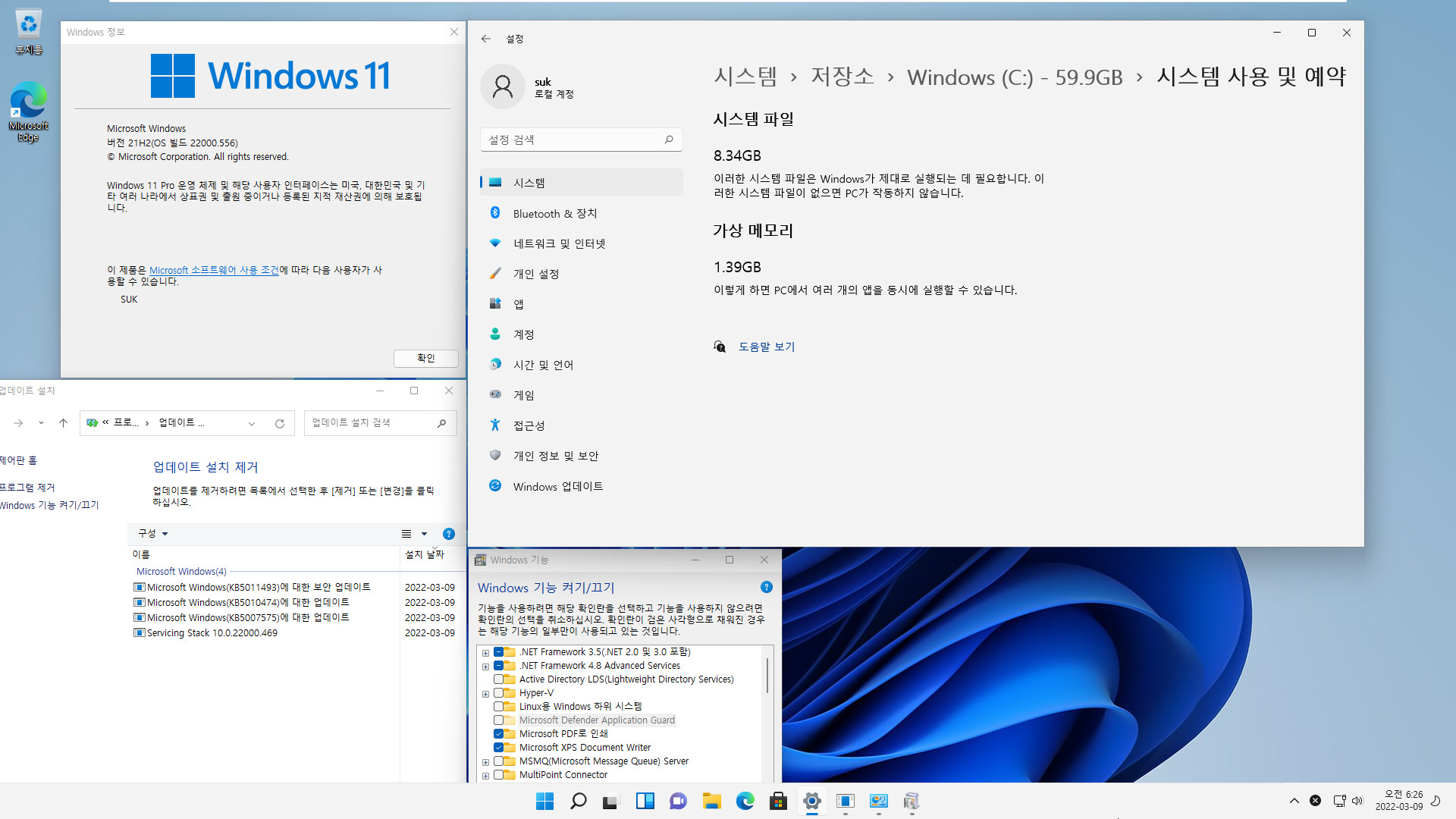Open Windows 업데이트 settings
The height and width of the screenshot is (819, 1456).
(x=581, y=486)
